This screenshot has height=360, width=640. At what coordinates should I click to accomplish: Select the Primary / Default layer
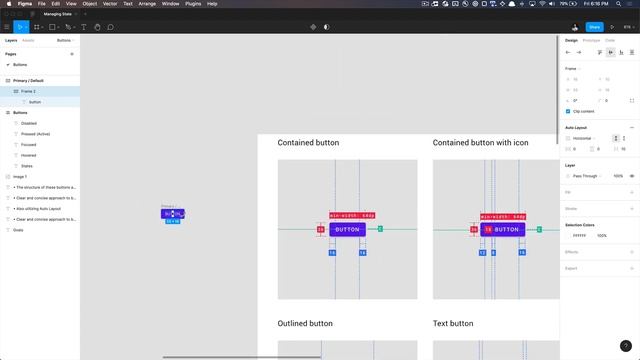click(x=40, y=81)
